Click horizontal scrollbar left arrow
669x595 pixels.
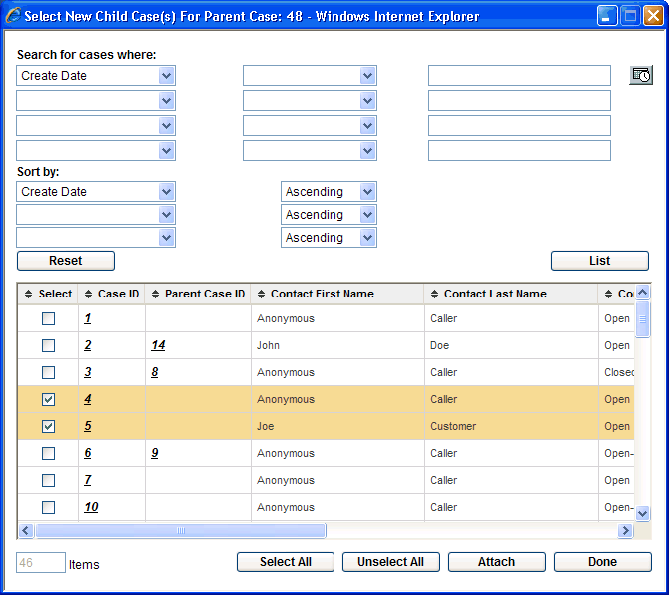coord(26,530)
